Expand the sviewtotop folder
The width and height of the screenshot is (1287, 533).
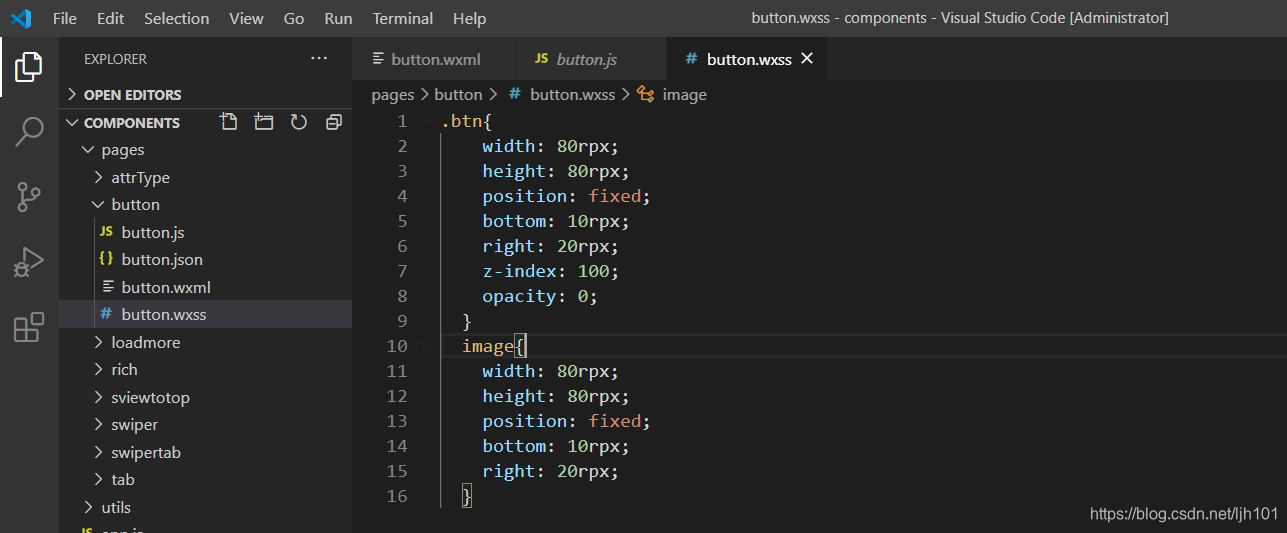click(205, 397)
